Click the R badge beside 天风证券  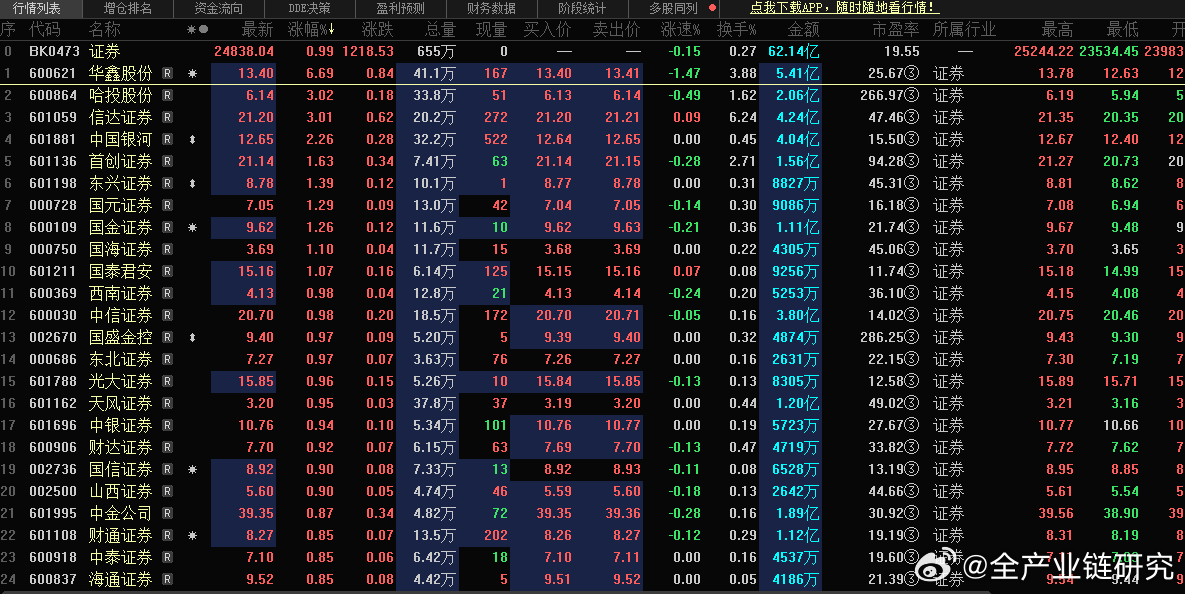tap(167, 403)
